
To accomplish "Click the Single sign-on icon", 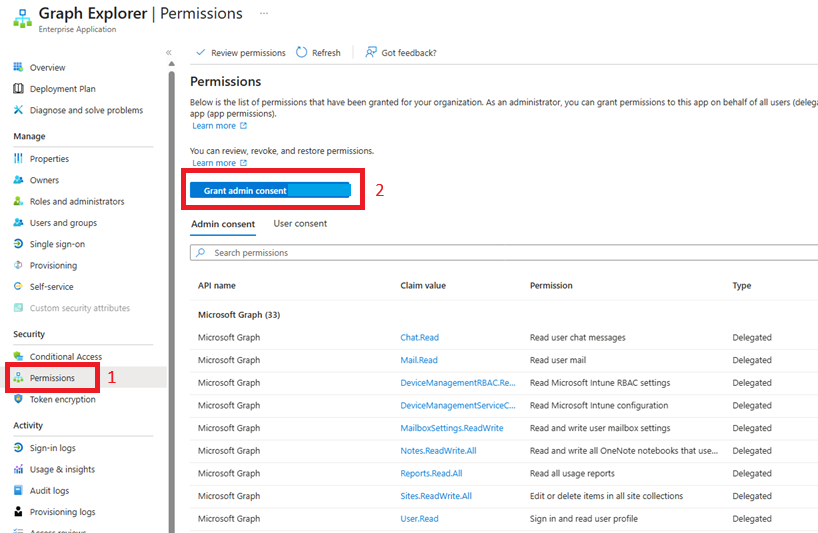I will coord(18,244).
